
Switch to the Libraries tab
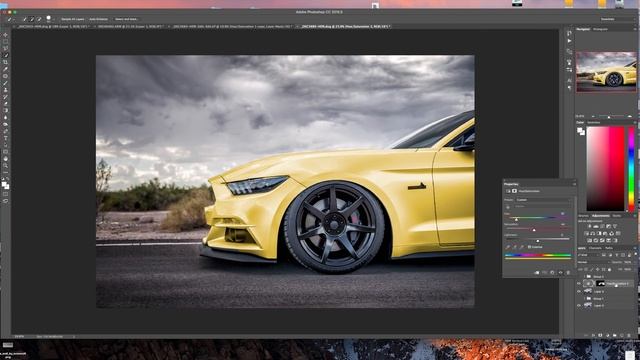coord(584,216)
